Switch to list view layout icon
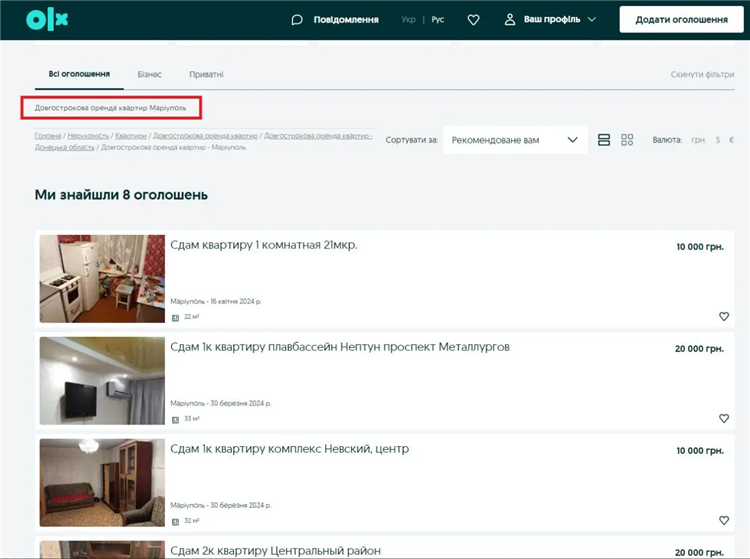The image size is (750, 559). click(x=604, y=140)
